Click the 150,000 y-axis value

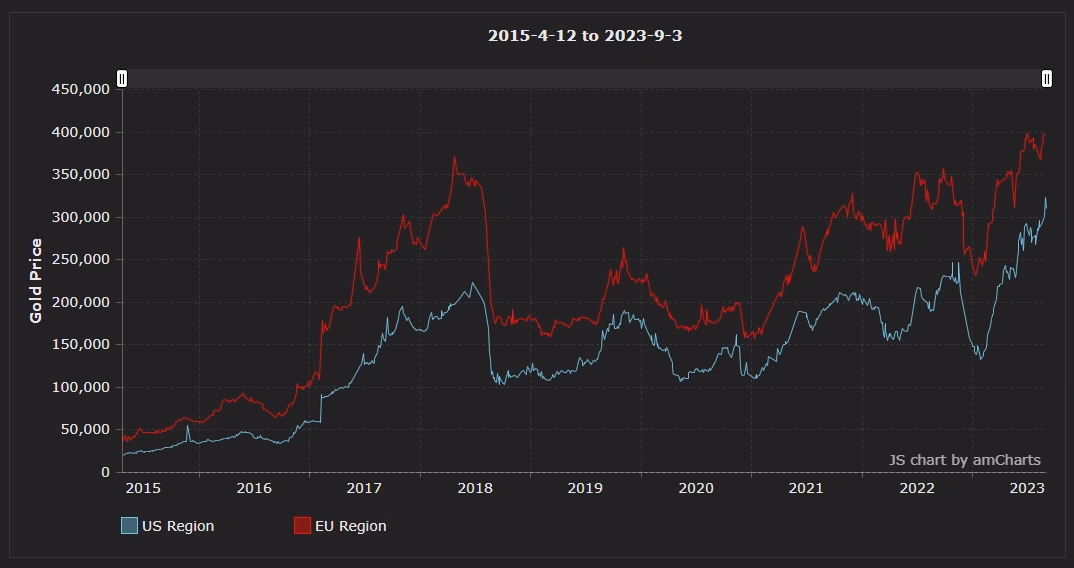click(81, 344)
